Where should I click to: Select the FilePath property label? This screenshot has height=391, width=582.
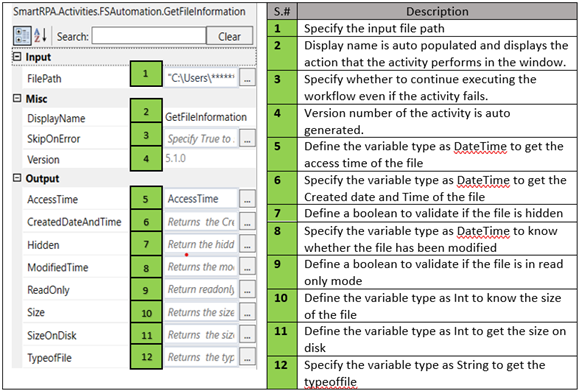click(x=44, y=79)
